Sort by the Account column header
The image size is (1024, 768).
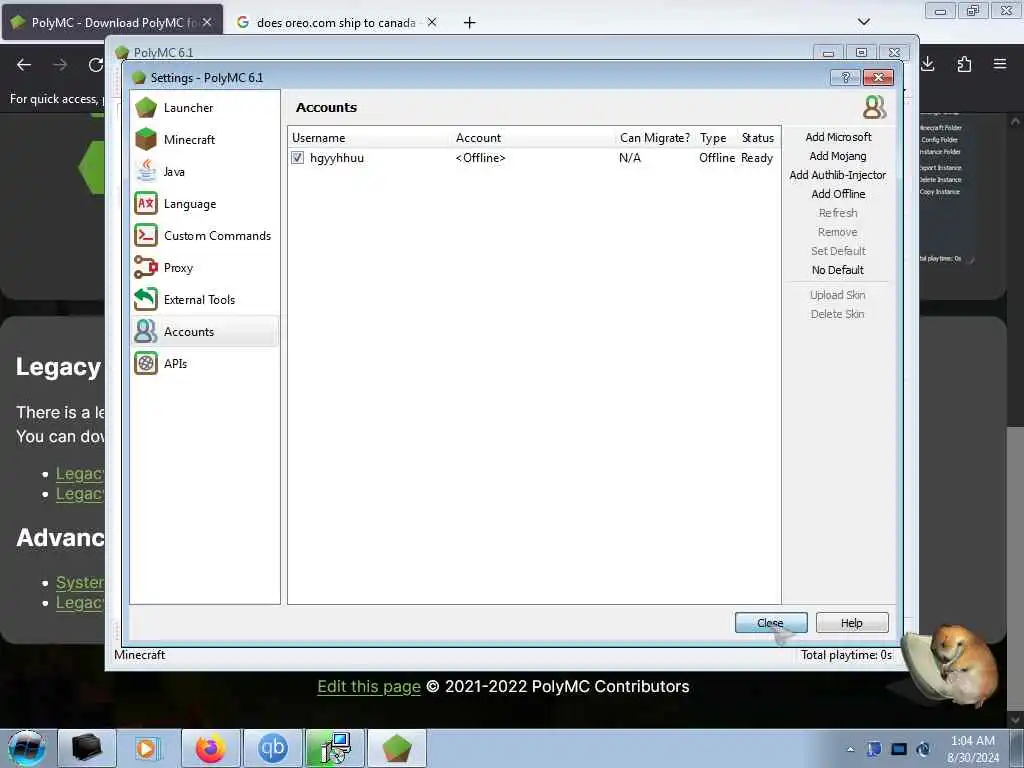pyautogui.click(x=534, y=138)
